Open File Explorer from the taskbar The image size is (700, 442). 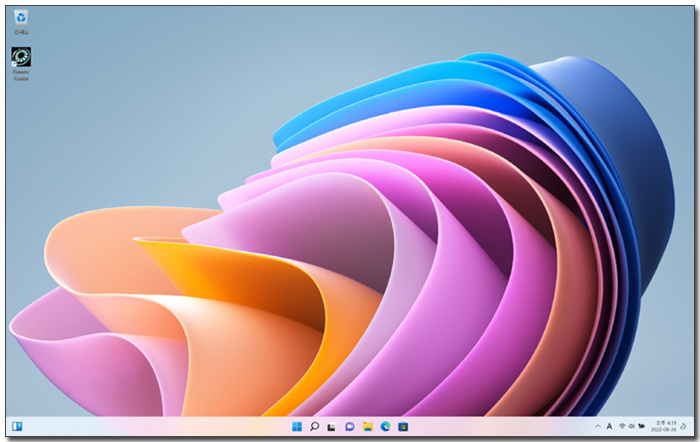[x=367, y=427]
